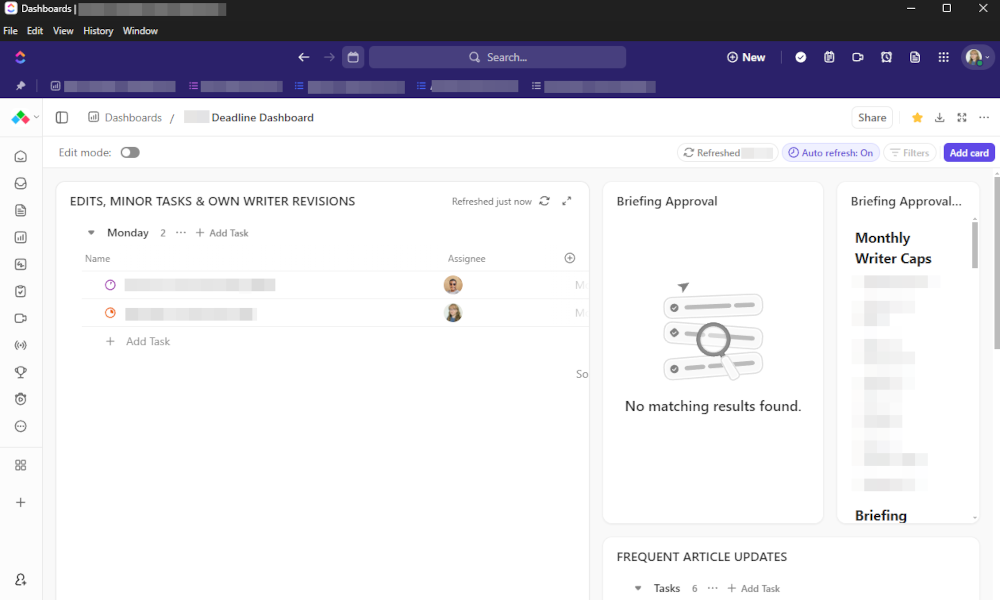
Task: Click the invite people icon at sidebar bottom
Action: coord(20,580)
